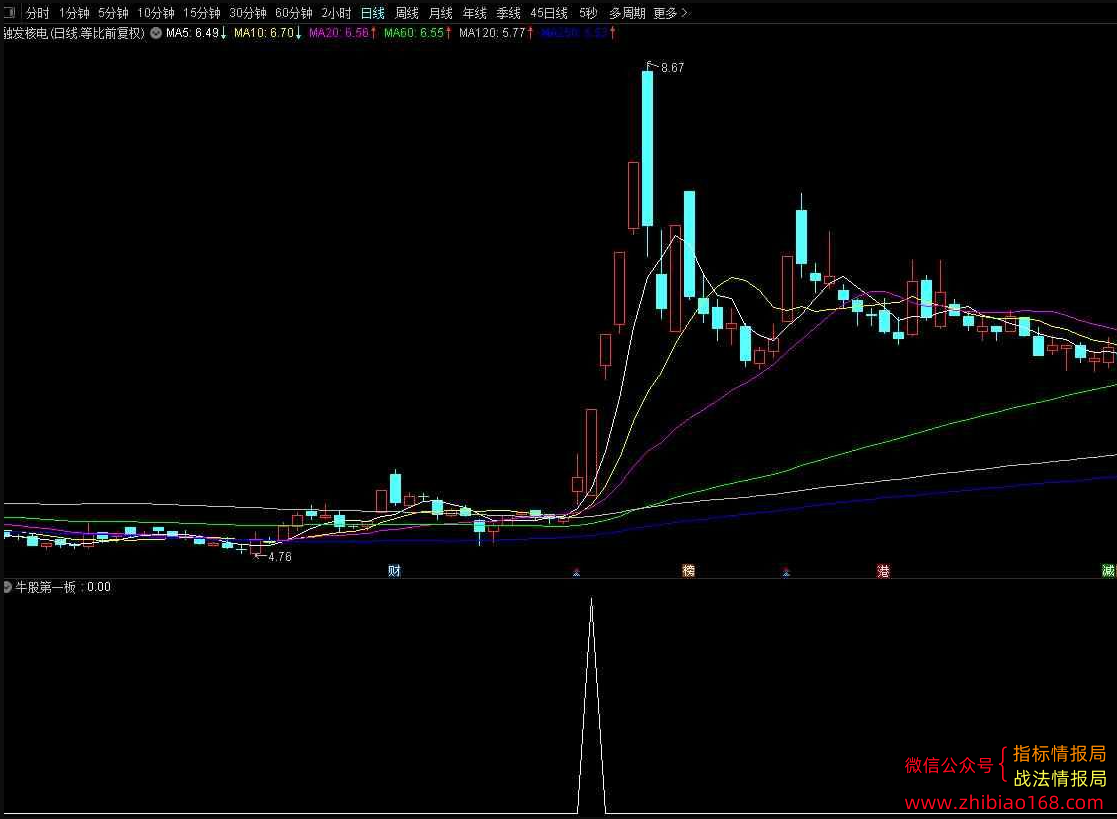Open the 多周期 multi-period view
This screenshot has height=819, width=1117.
point(627,13)
